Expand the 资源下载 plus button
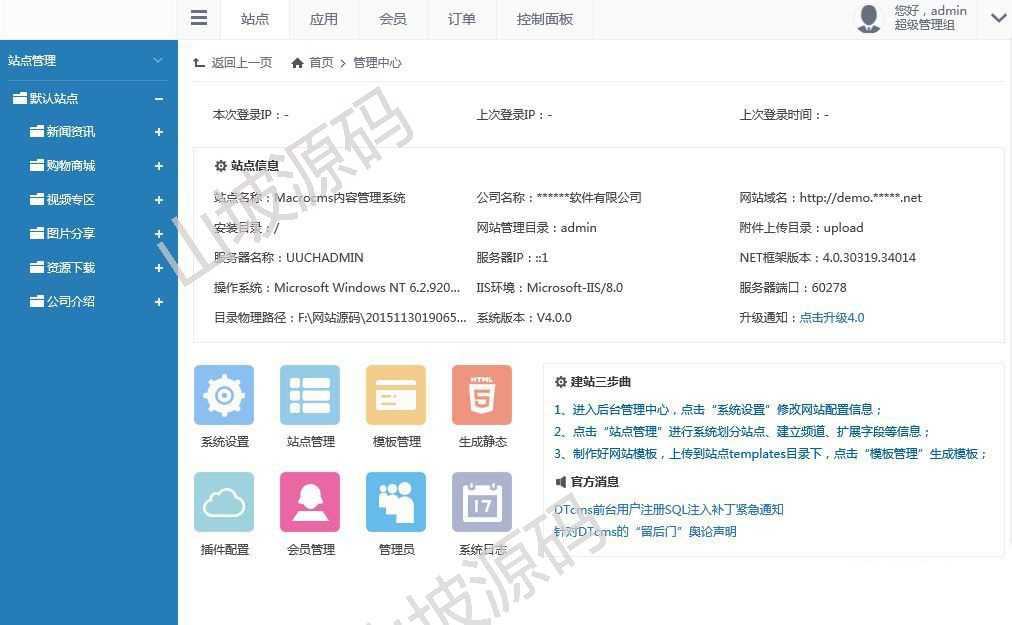1012x625 pixels. [x=159, y=268]
